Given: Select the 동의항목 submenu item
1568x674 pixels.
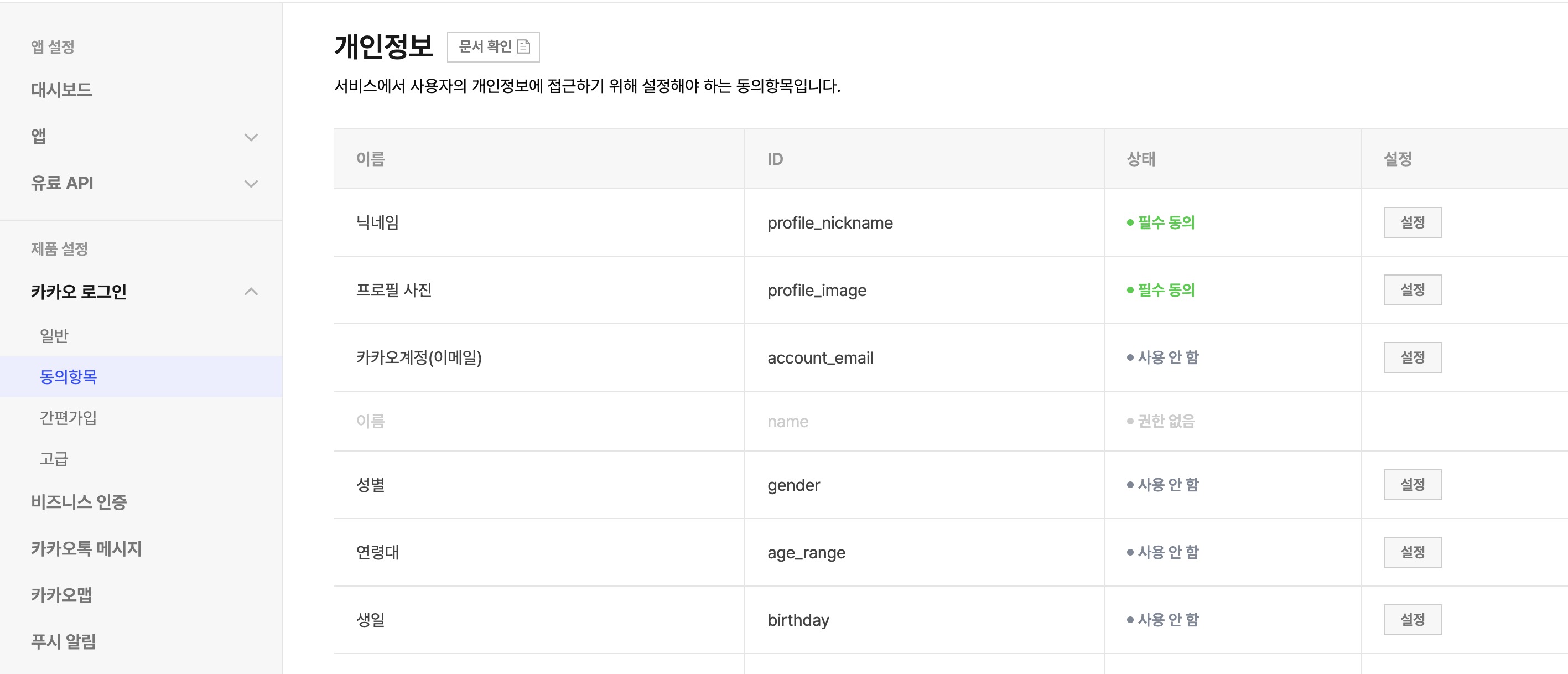Looking at the screenshot, I should [x=68, y=377].
